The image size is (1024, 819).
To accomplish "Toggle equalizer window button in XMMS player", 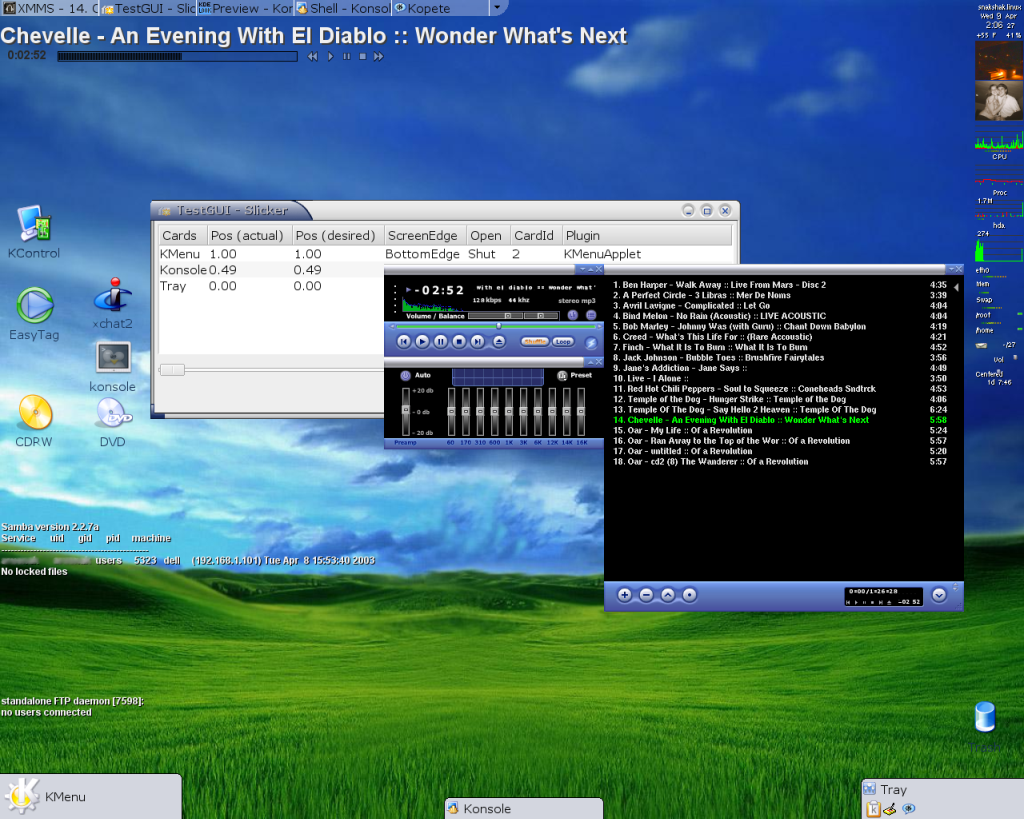I will [x=573, y=315].
